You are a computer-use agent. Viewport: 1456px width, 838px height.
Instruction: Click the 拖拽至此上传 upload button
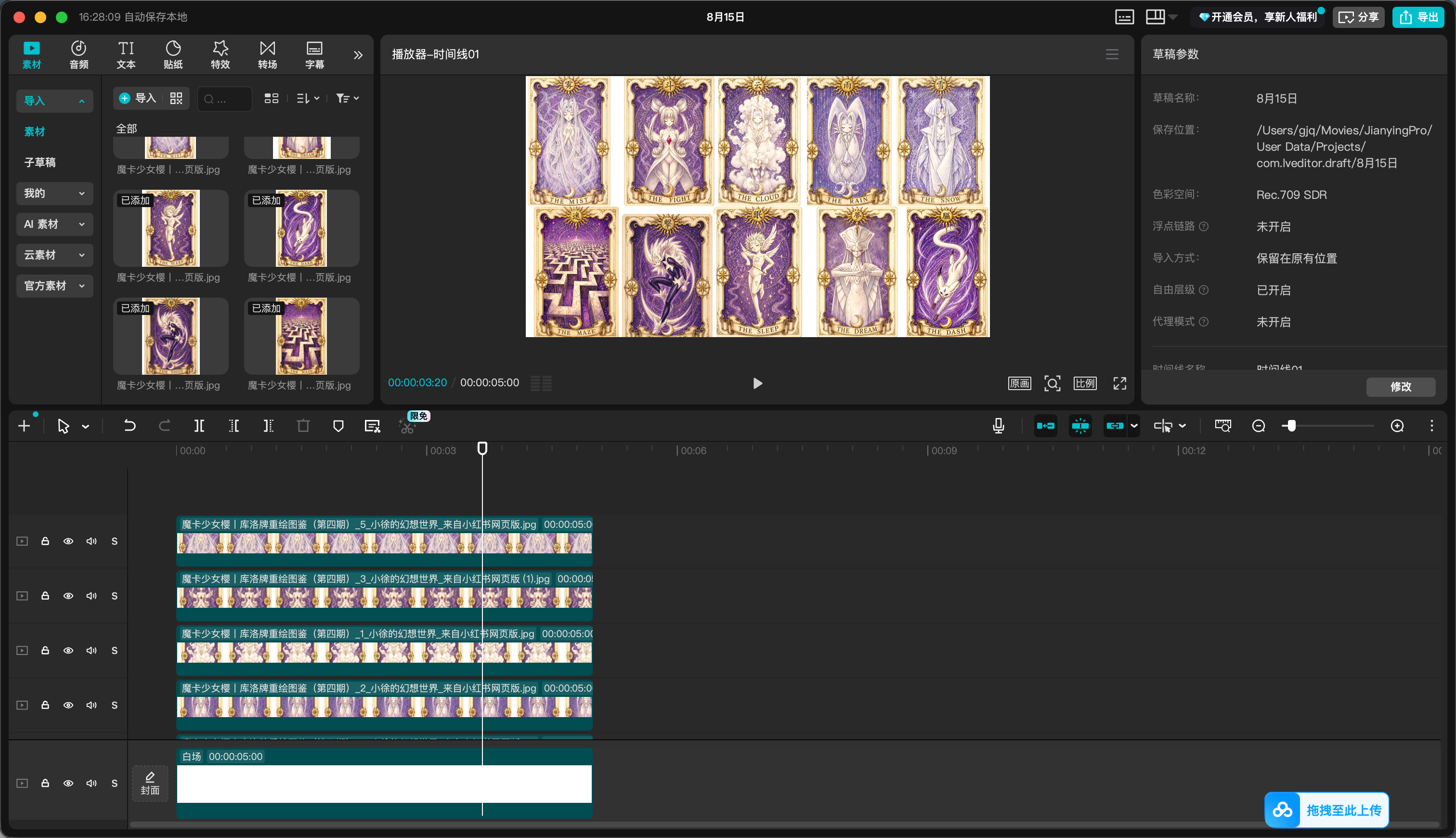tap(1326, 810)
